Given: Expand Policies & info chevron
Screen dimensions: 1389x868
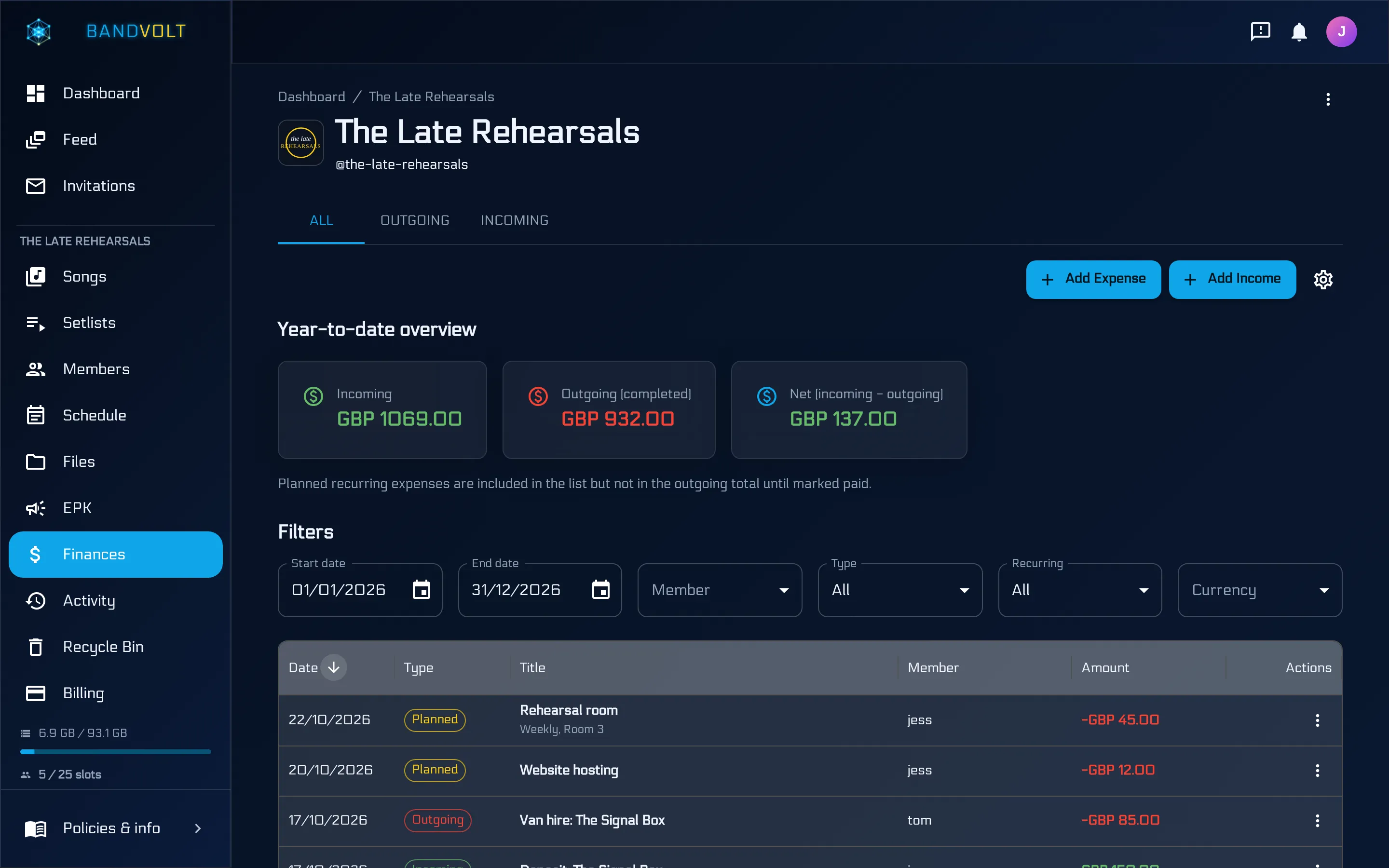Looking at the screenshot, I should (x=197, y=828).
